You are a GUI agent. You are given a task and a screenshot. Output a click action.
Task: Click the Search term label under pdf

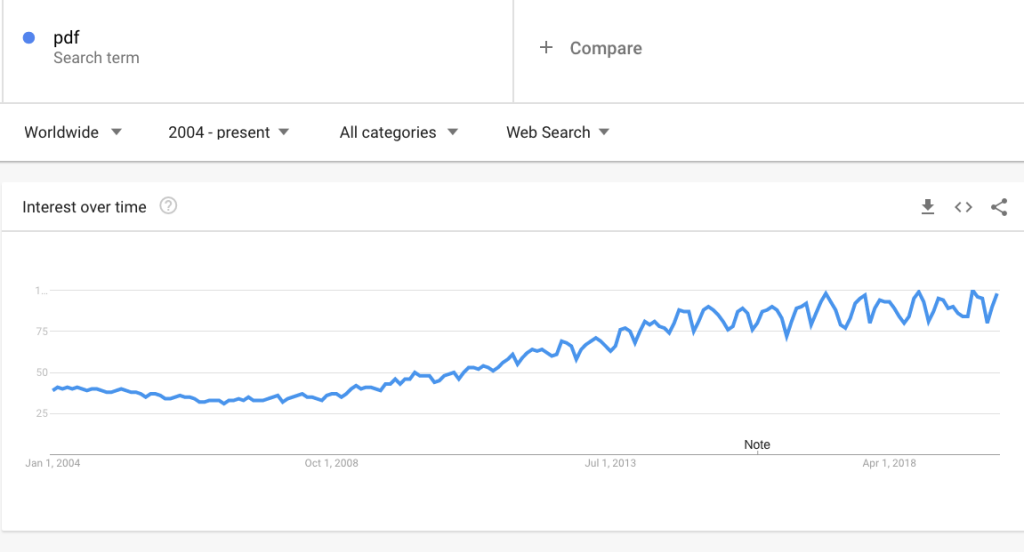[x=96, y=58]
